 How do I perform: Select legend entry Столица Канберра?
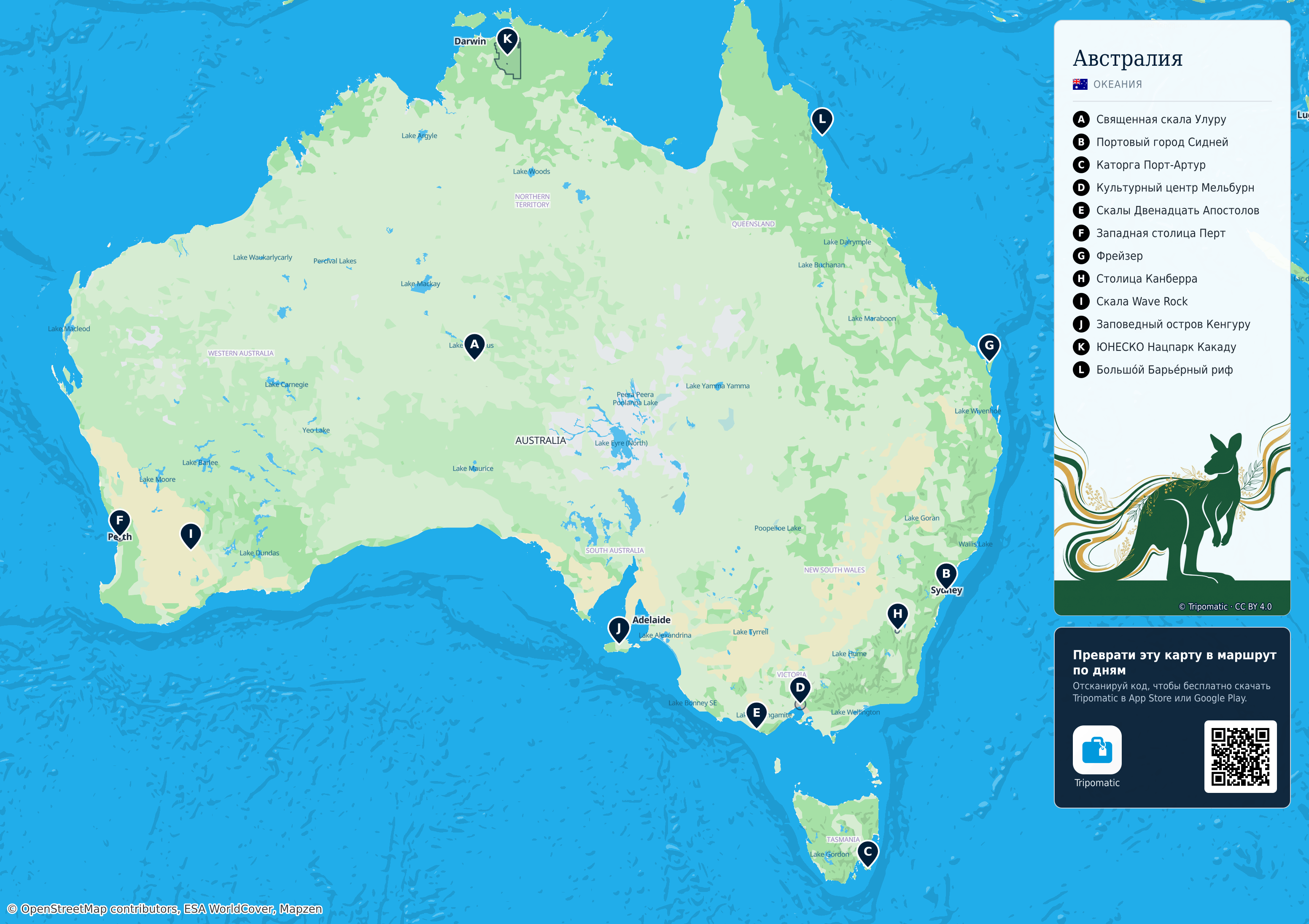pos(1135,278)
